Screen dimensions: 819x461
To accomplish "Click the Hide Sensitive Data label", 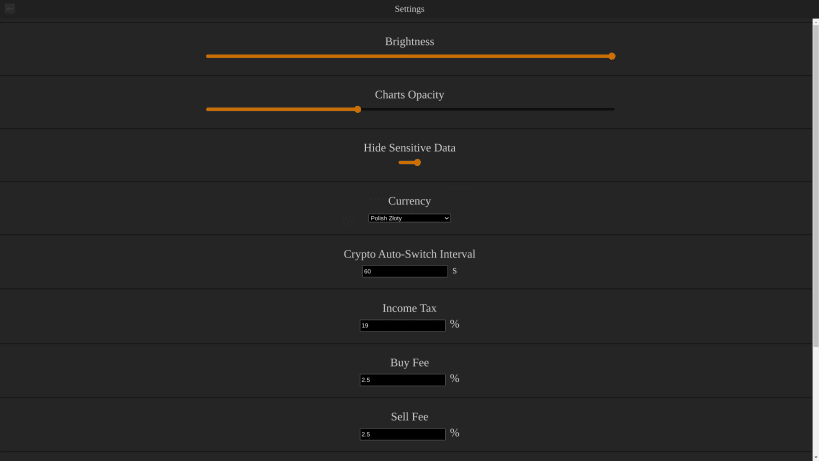I will click(410, 148).
